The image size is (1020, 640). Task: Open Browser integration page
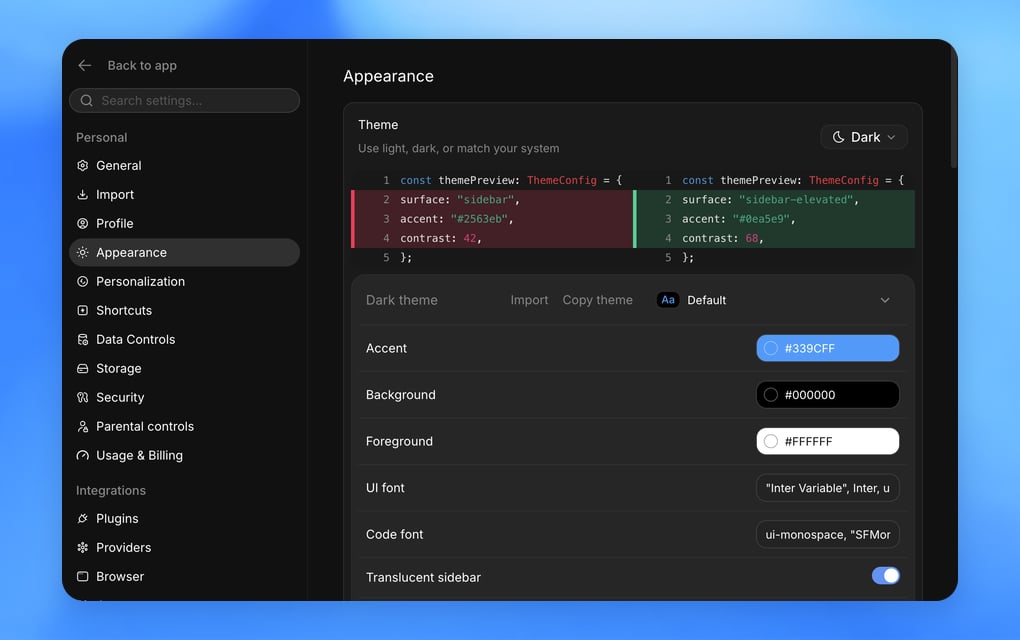click(184, 576)
